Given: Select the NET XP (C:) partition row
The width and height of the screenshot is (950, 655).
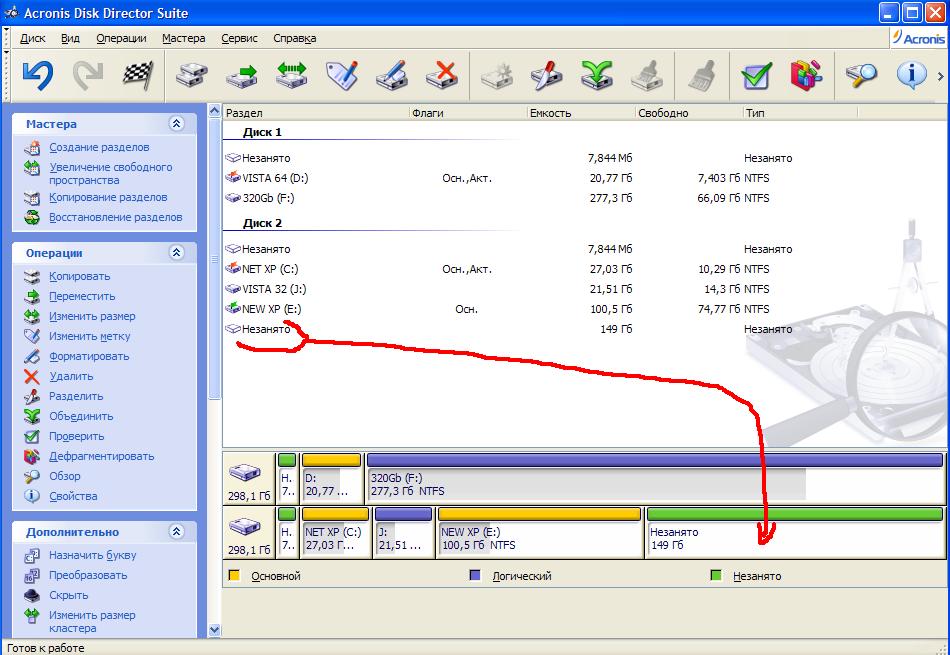Looking at the screenshot, I should click(509, 269).
